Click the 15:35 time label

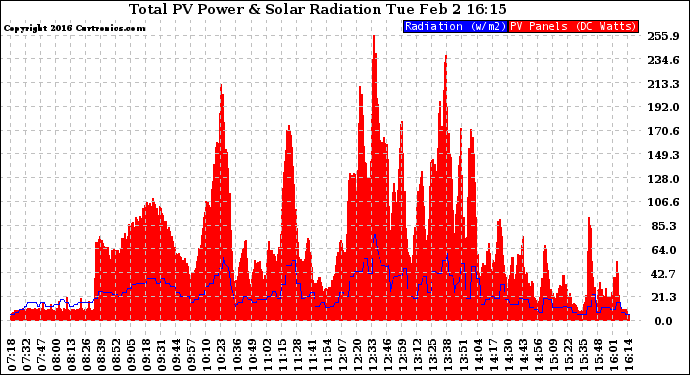583,355
